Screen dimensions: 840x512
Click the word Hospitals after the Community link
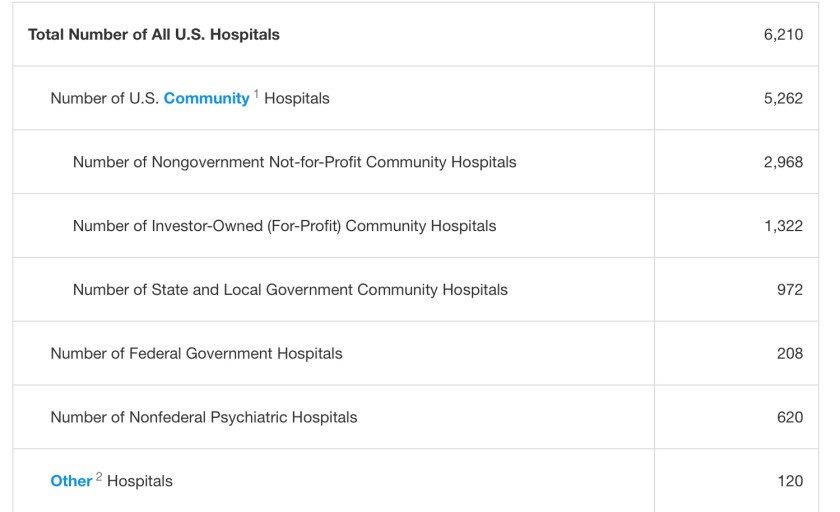click(297, 98)
